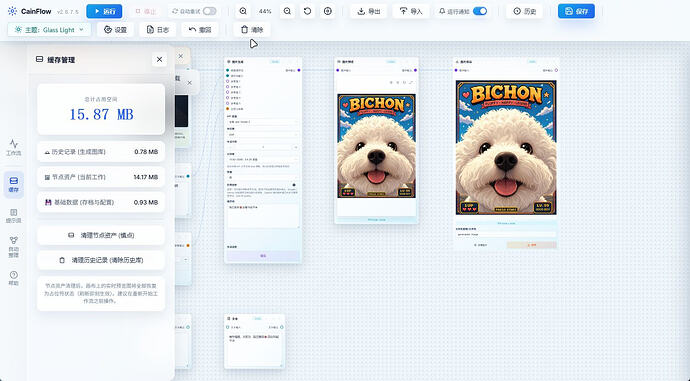Switch to 工作流 workflow sidebar tab
Viewport: 690px width, 381px height.
(x=14, y=148)
